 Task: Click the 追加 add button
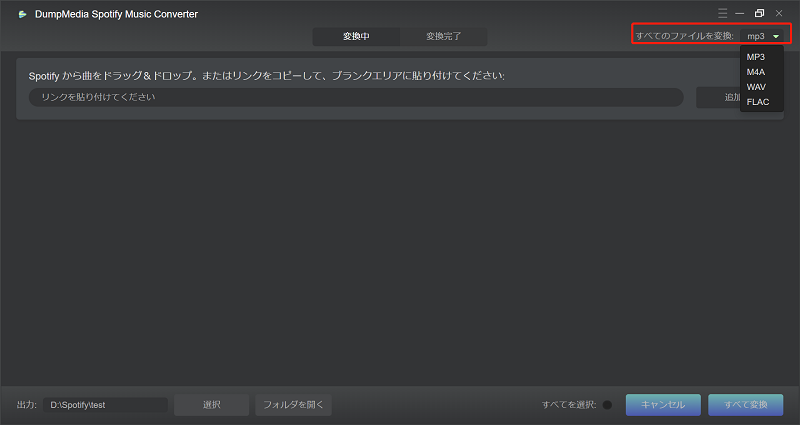[x=718, y=97]
